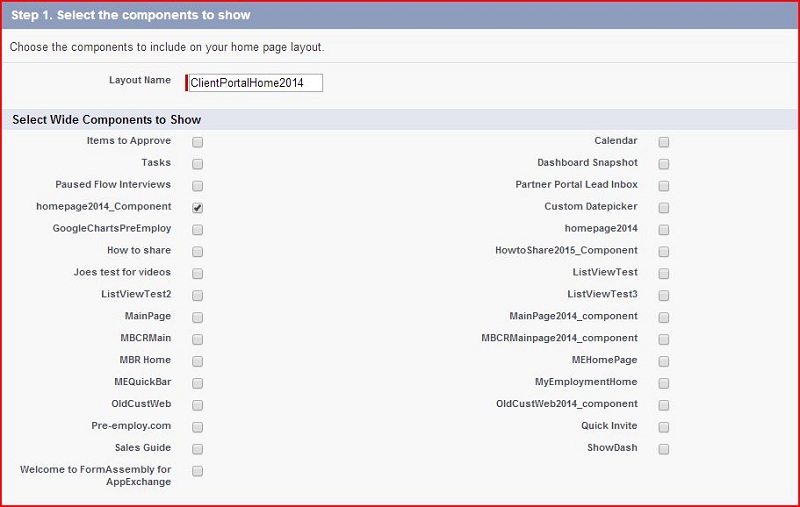This screenshot has height=507, width=800.
Task: Click the Layout Name input field
Action: click(256, 83)
